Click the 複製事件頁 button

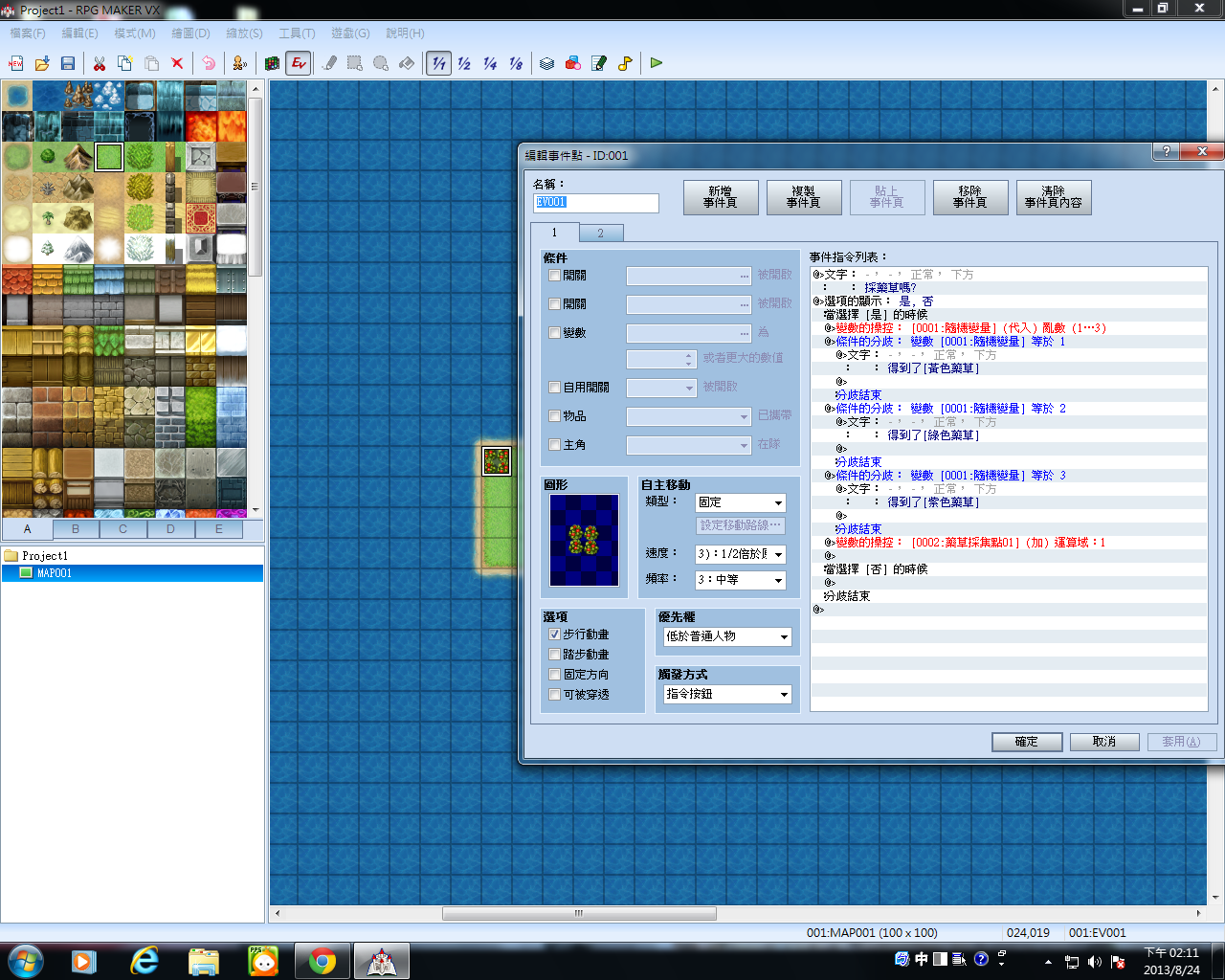(804, 197)
